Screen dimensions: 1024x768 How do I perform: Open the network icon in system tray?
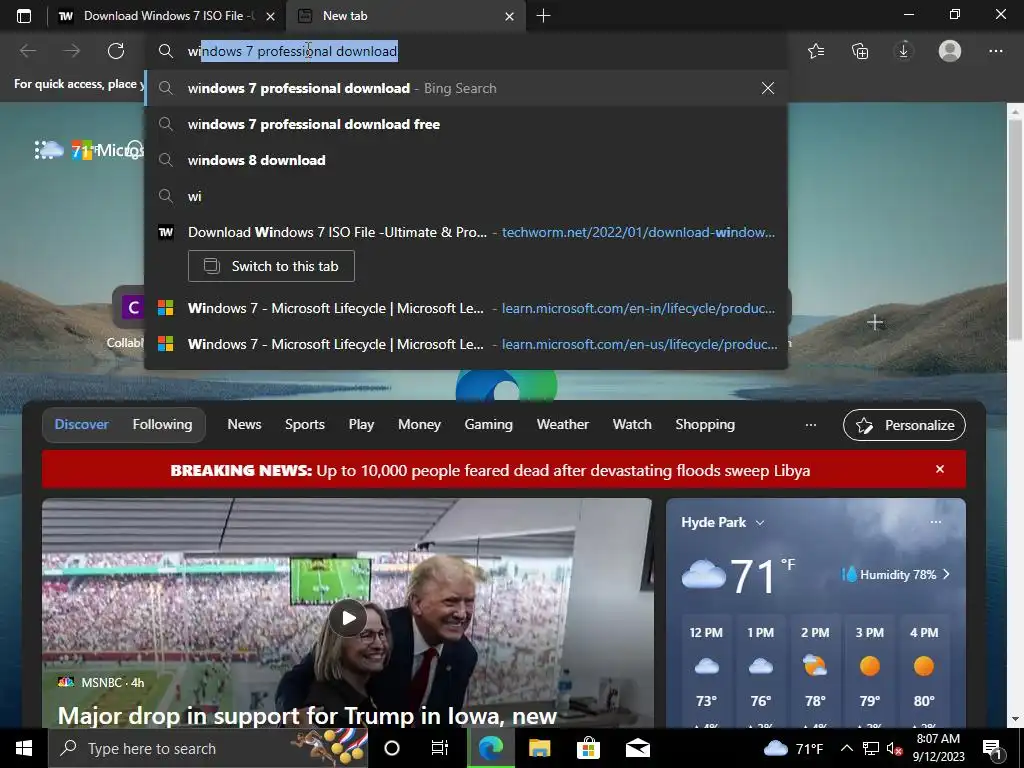point(871,748)
